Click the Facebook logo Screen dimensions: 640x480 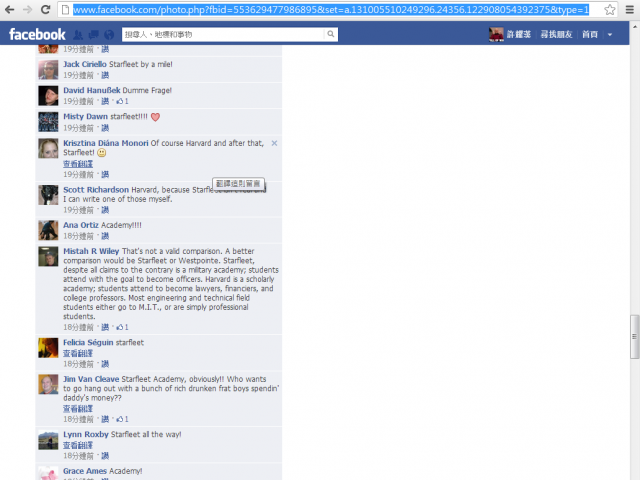coord(37,35)
